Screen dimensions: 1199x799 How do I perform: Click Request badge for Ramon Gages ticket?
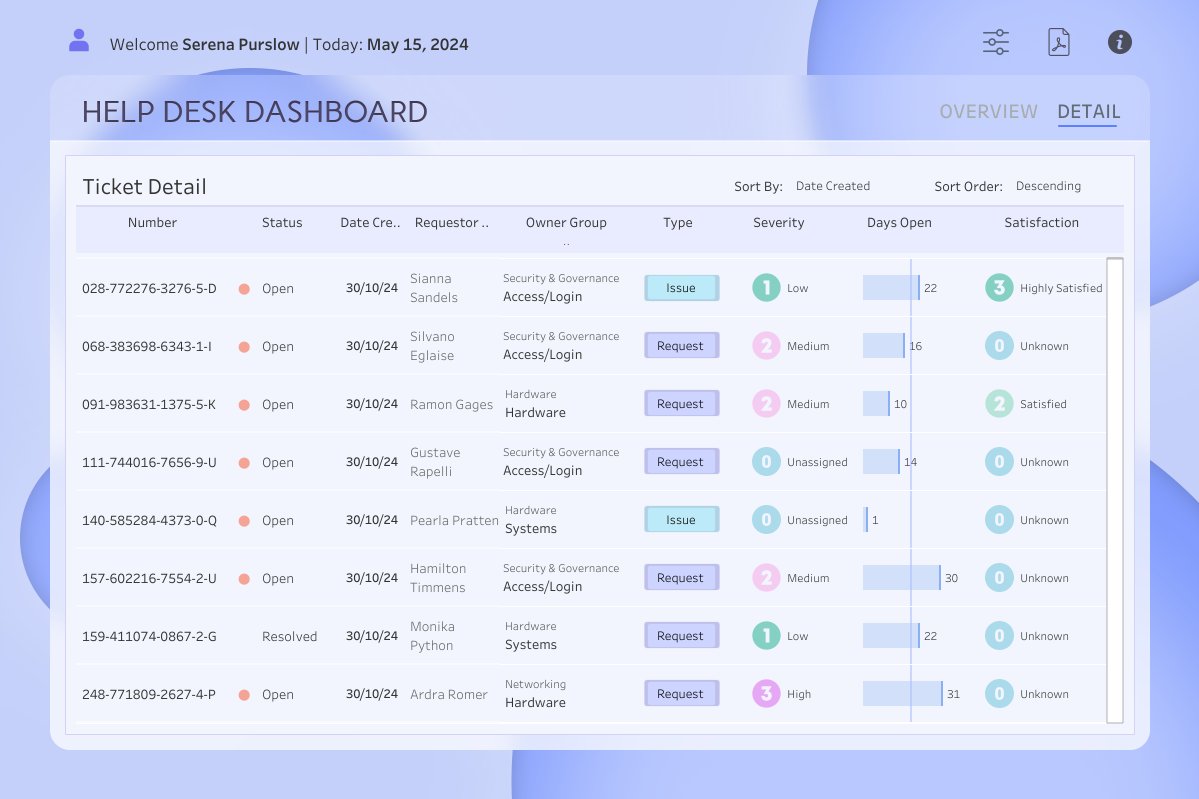click(x=681, y=404)
